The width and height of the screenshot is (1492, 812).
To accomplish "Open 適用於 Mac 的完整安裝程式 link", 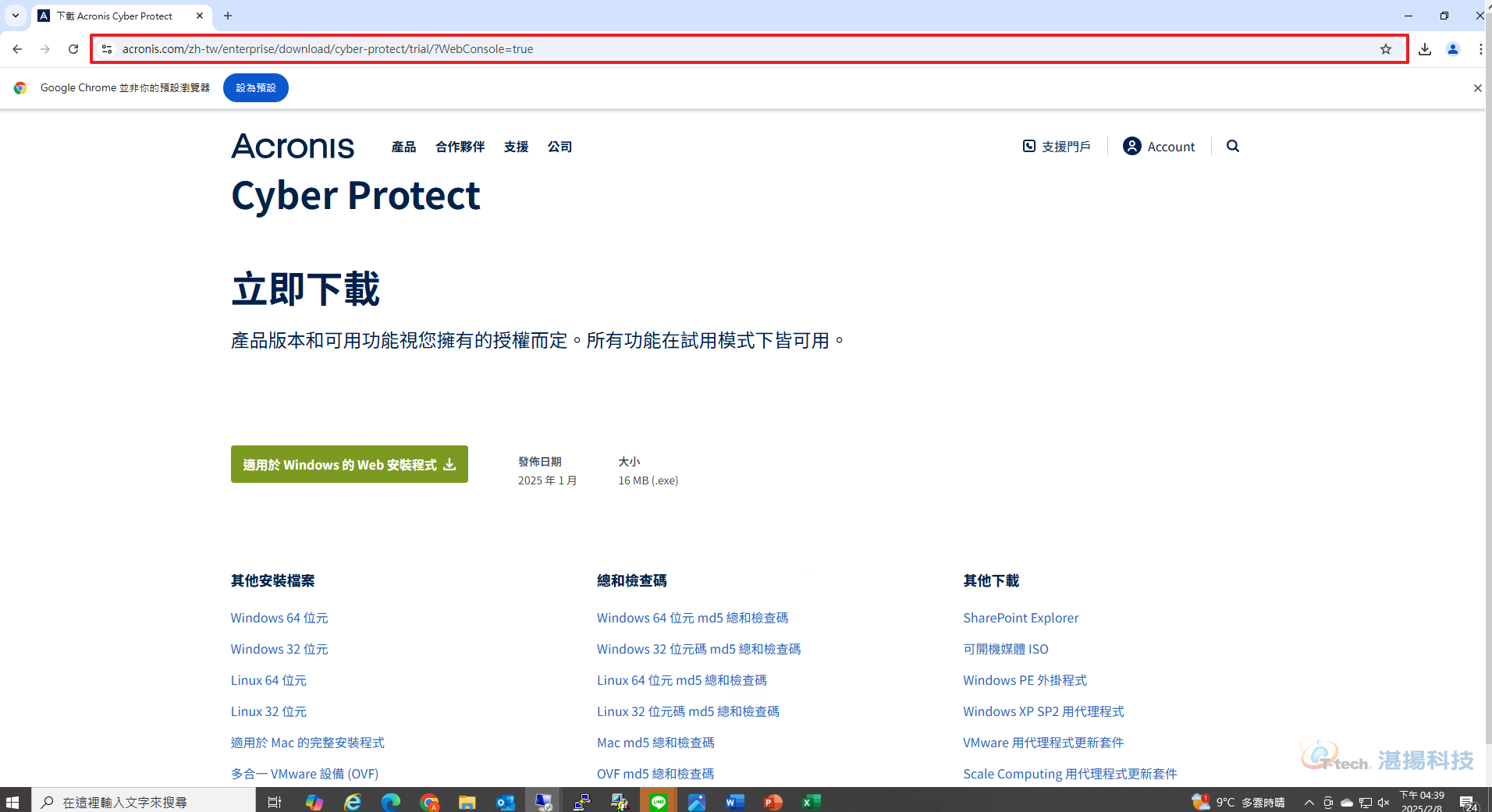I will pyautogui.click(x=307, y=743).
